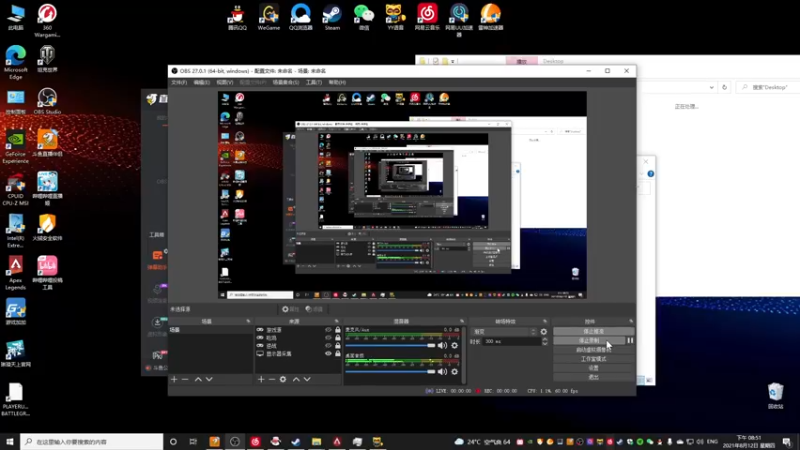The width and height of the screenshot is (800, 450).
Task: Open OBS Studio desktop shortcut
Action: 47,101
